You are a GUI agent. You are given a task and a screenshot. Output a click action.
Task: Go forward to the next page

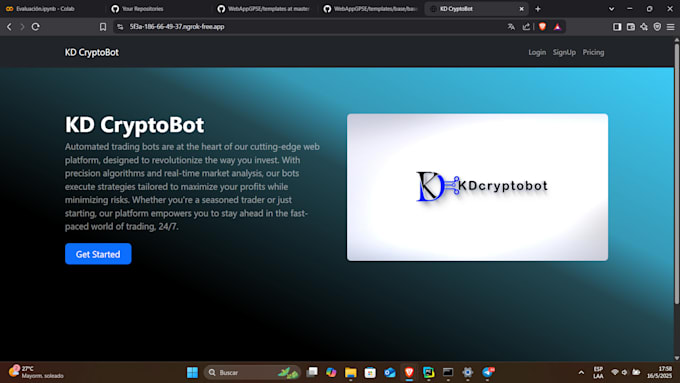click(22, 27)
